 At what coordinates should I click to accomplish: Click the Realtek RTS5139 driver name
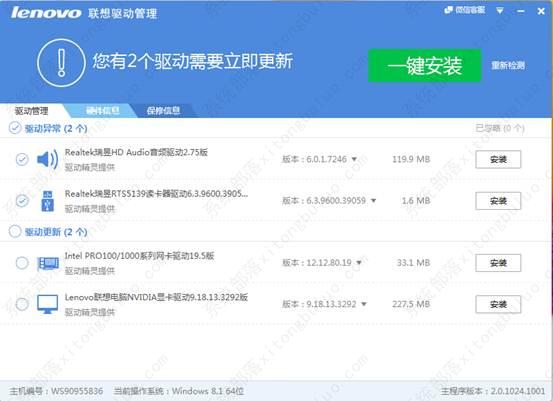pos(156,194)
